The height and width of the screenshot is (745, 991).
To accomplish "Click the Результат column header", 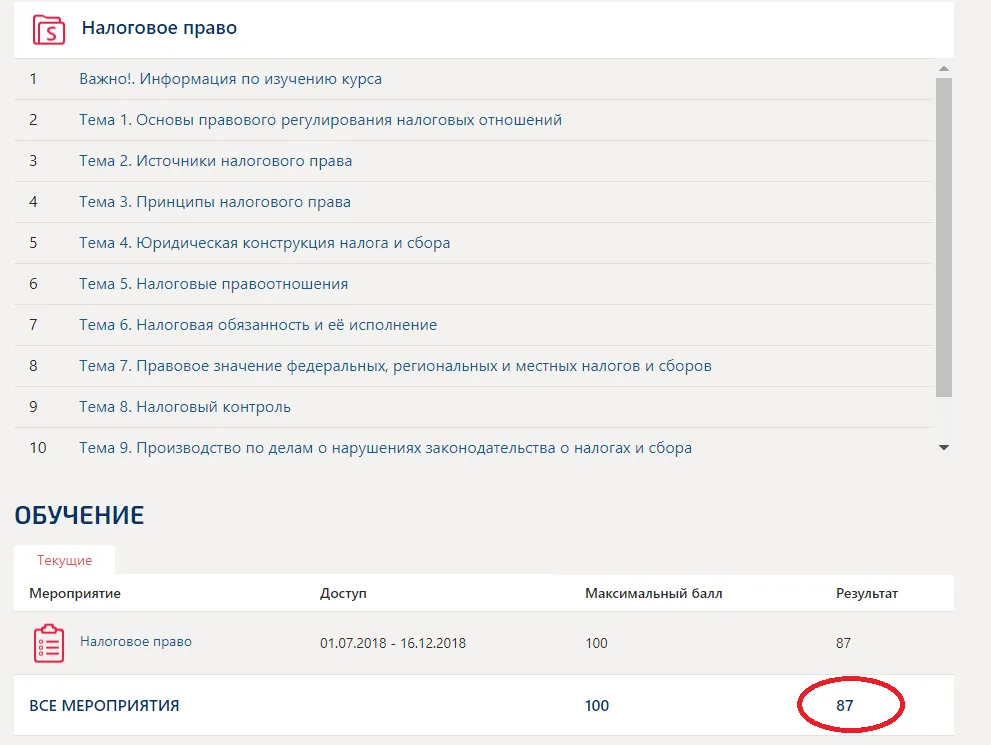I will (866, 593).
